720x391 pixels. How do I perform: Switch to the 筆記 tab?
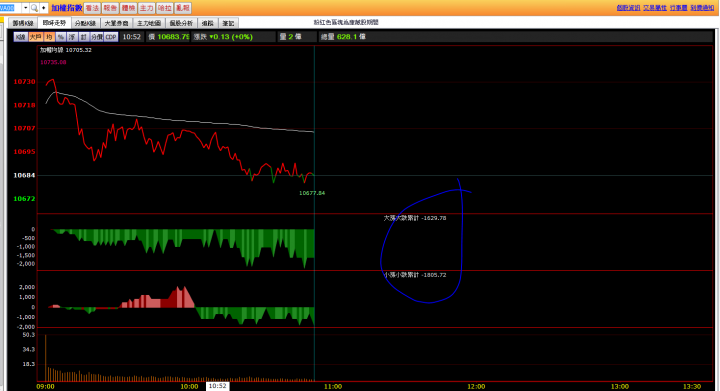[228, 23]
